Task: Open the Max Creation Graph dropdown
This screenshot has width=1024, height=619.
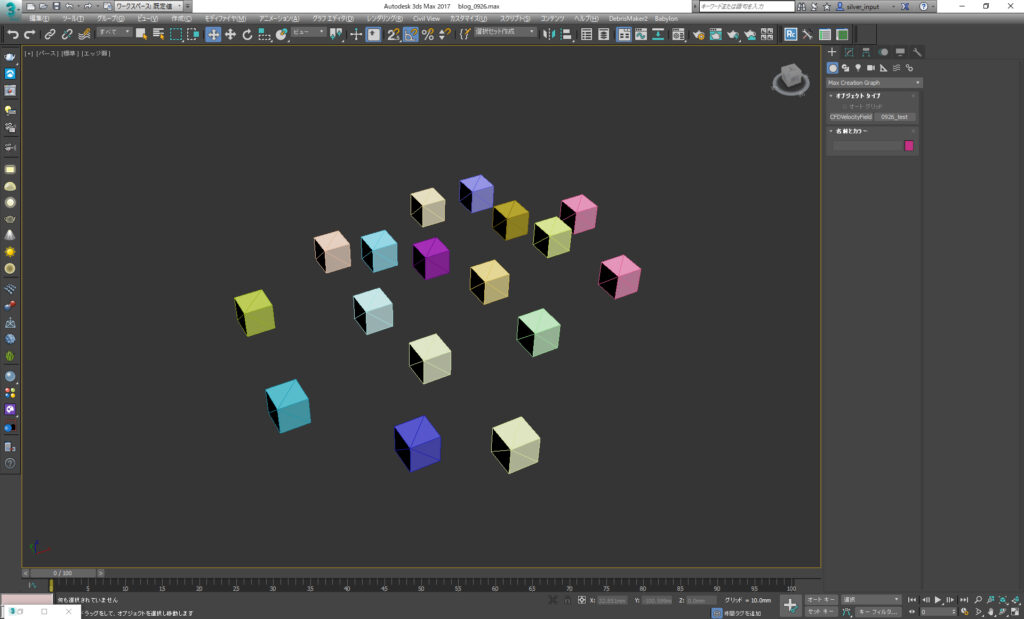Action: point(874,82)
